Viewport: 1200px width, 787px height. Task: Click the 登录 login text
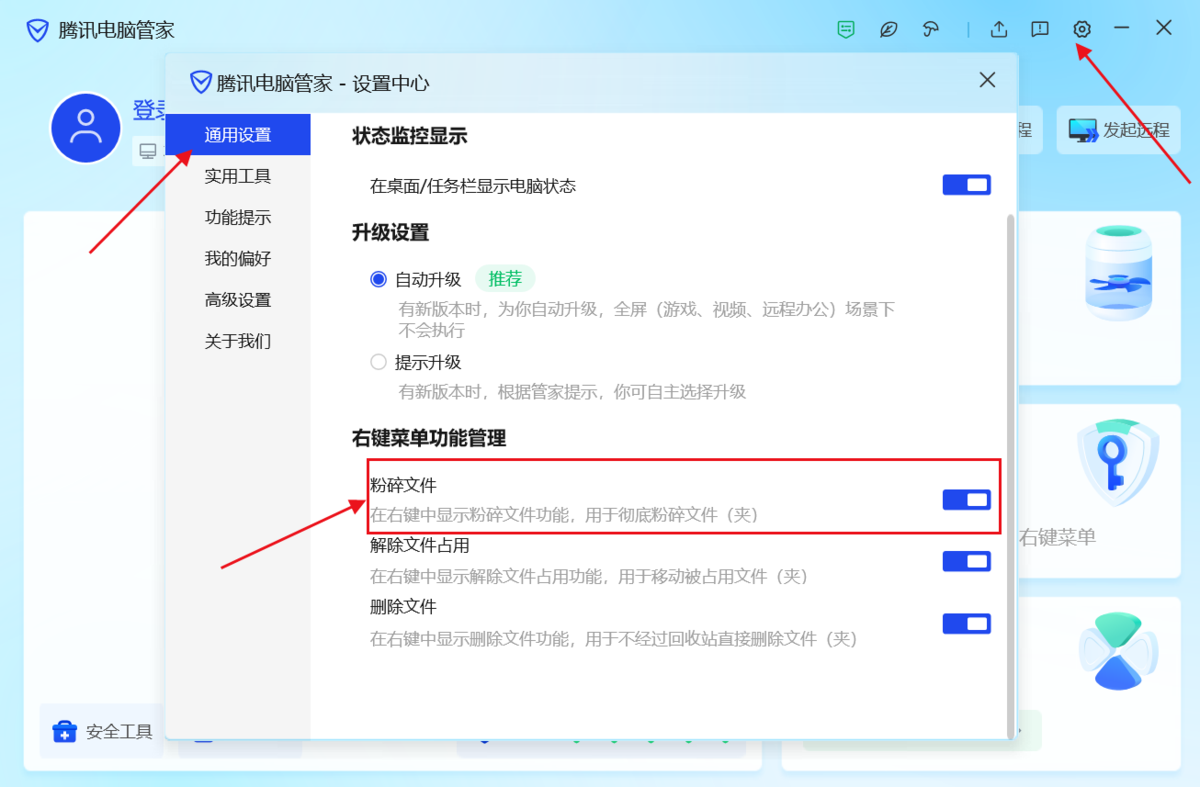click(x=149, y=110)
